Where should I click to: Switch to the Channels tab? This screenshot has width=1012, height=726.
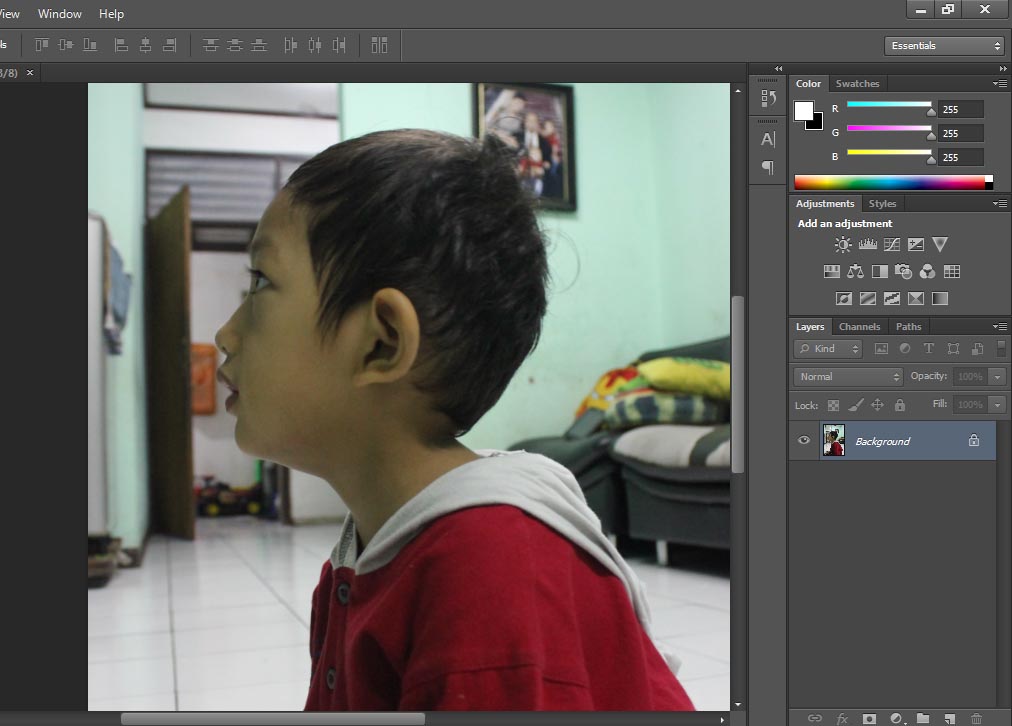(859, 326)
